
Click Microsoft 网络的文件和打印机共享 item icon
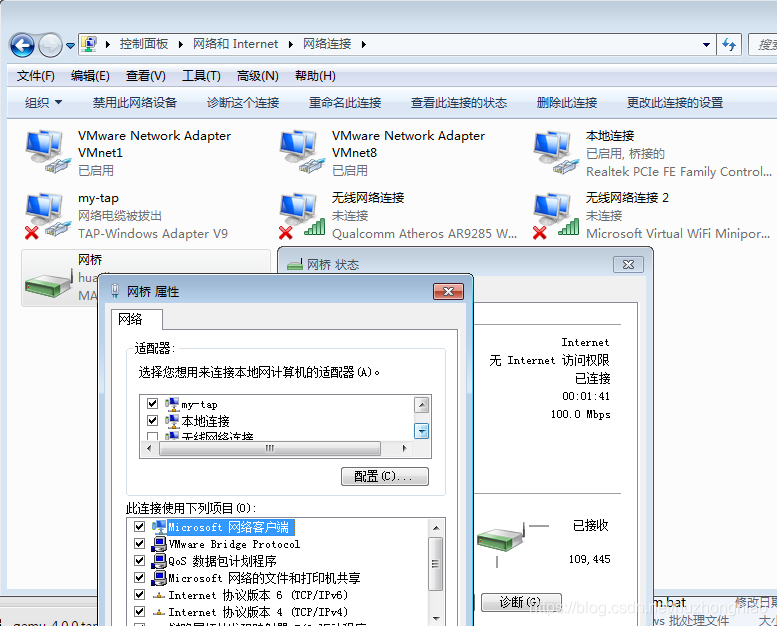click(x=159, y=577)
